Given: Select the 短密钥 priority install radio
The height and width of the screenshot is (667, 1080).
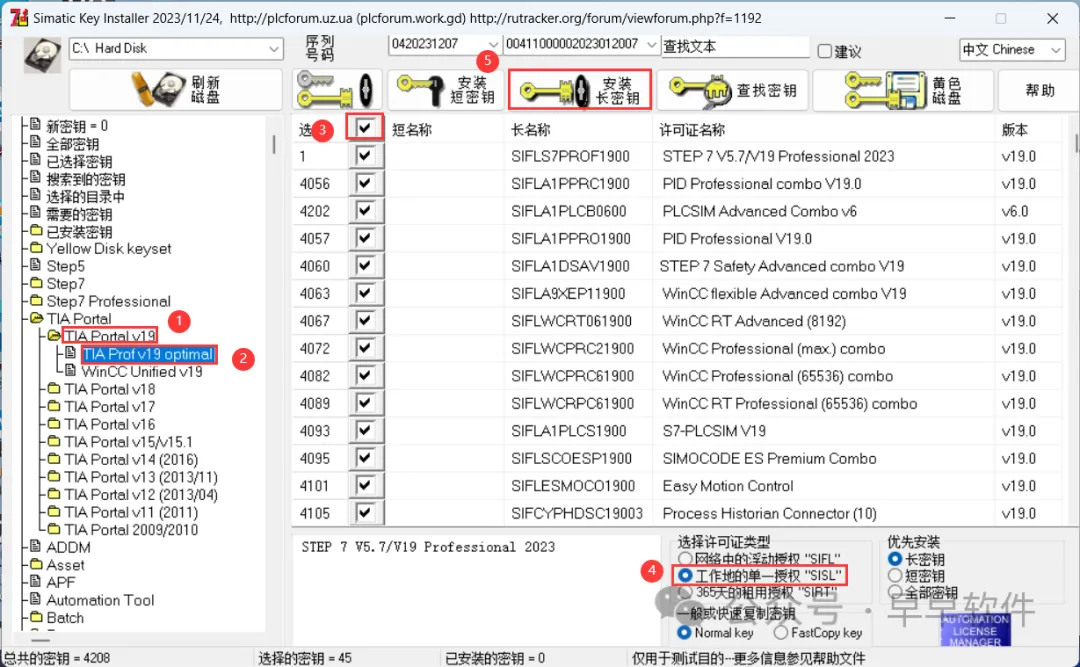Looking at the screenshot, I should click(x=895, y=575).
